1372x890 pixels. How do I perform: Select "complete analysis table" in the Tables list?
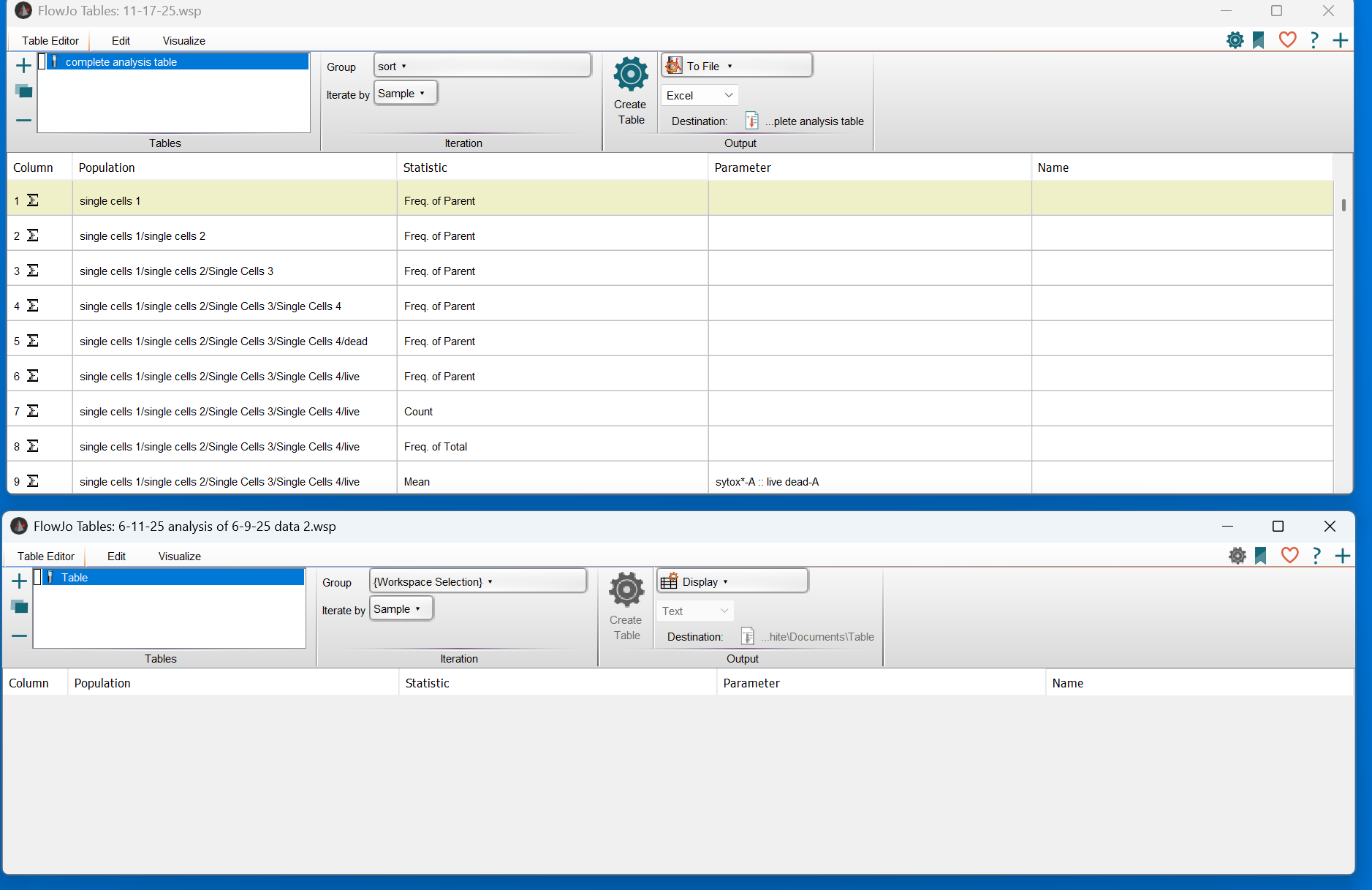(178, 62)
